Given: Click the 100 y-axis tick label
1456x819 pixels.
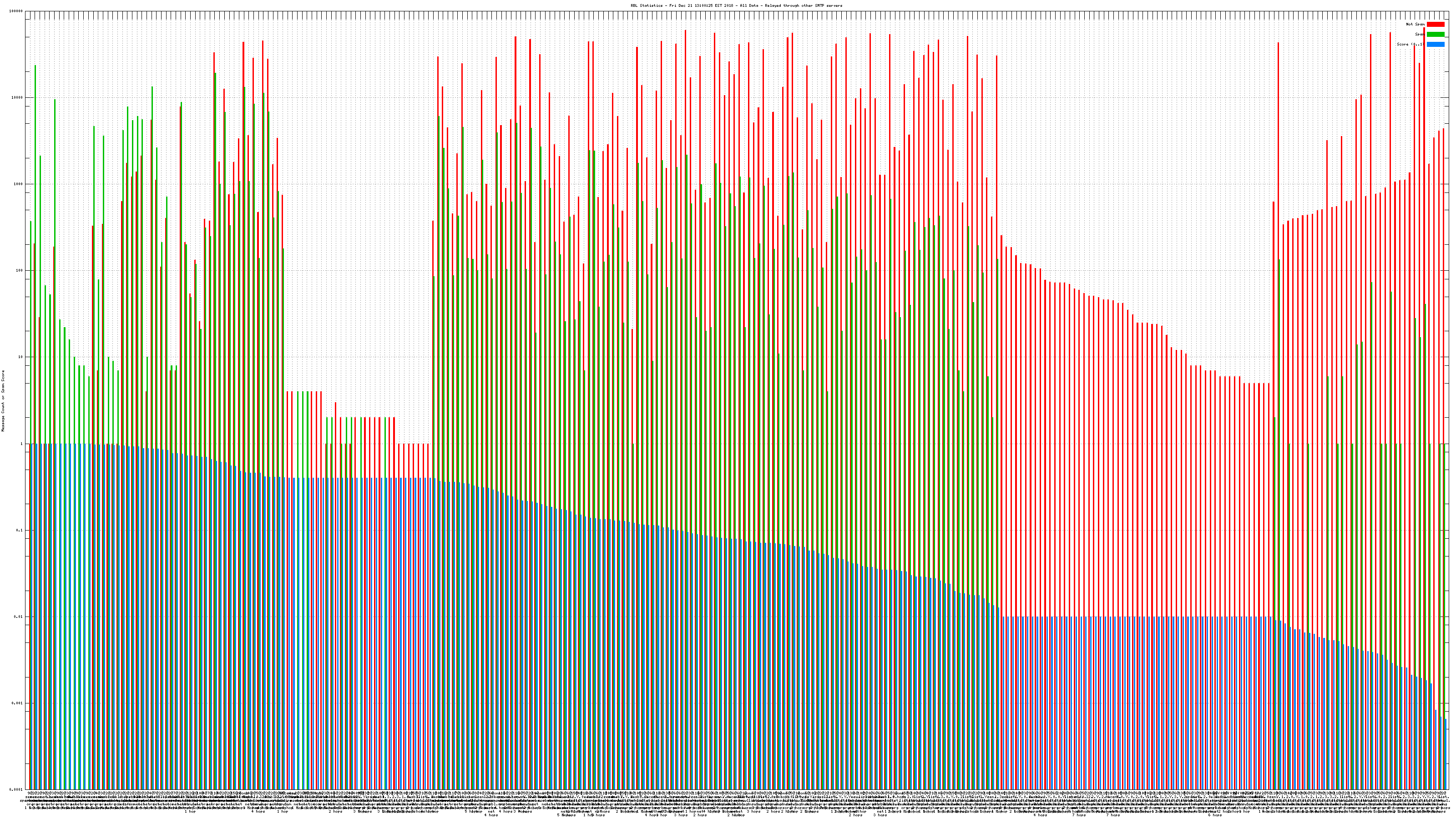Looking at the screenshot, I should click(x=19, y=271).
